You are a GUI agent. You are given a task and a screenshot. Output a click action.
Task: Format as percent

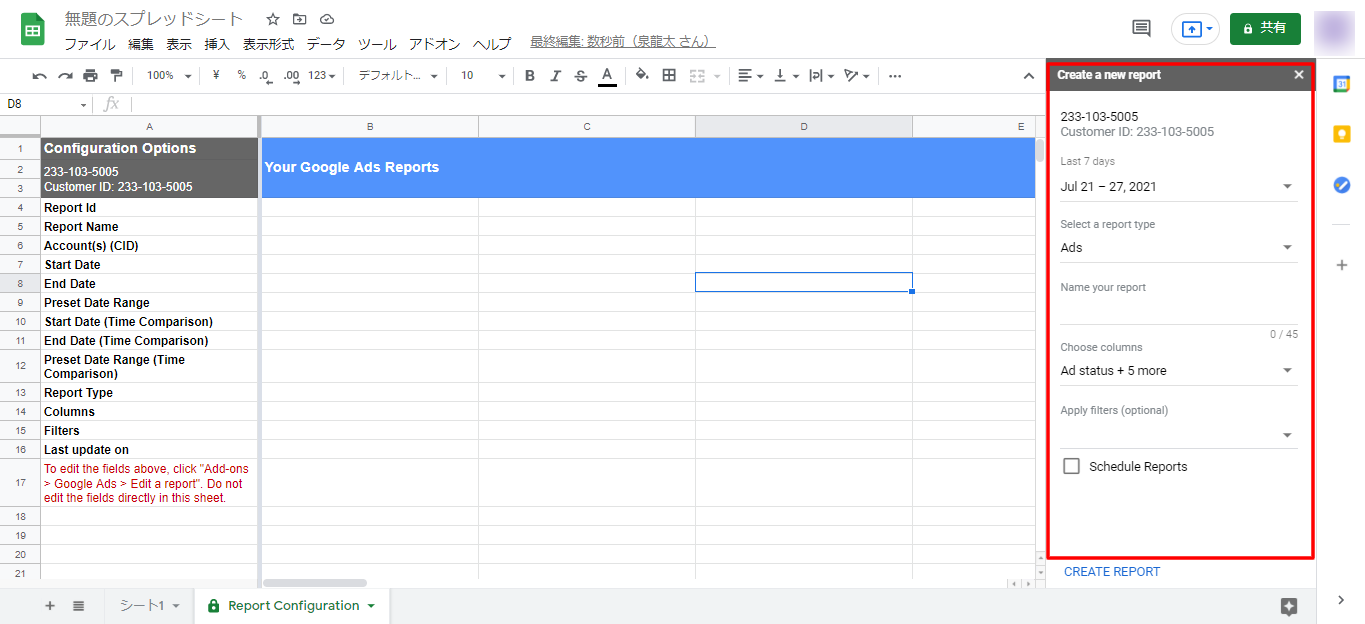click(x=241, y=75)
